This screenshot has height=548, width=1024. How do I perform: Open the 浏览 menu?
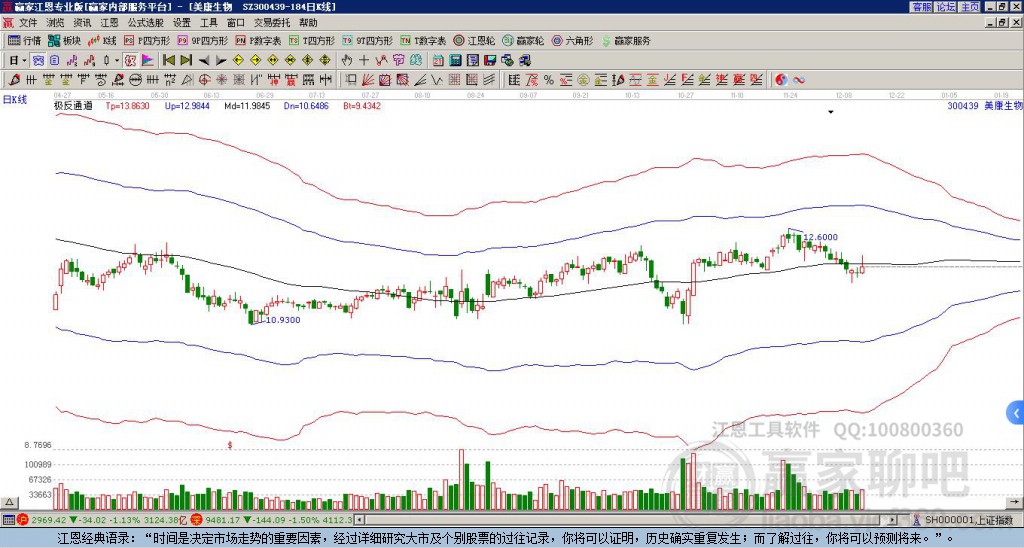(x=56, y=23)
